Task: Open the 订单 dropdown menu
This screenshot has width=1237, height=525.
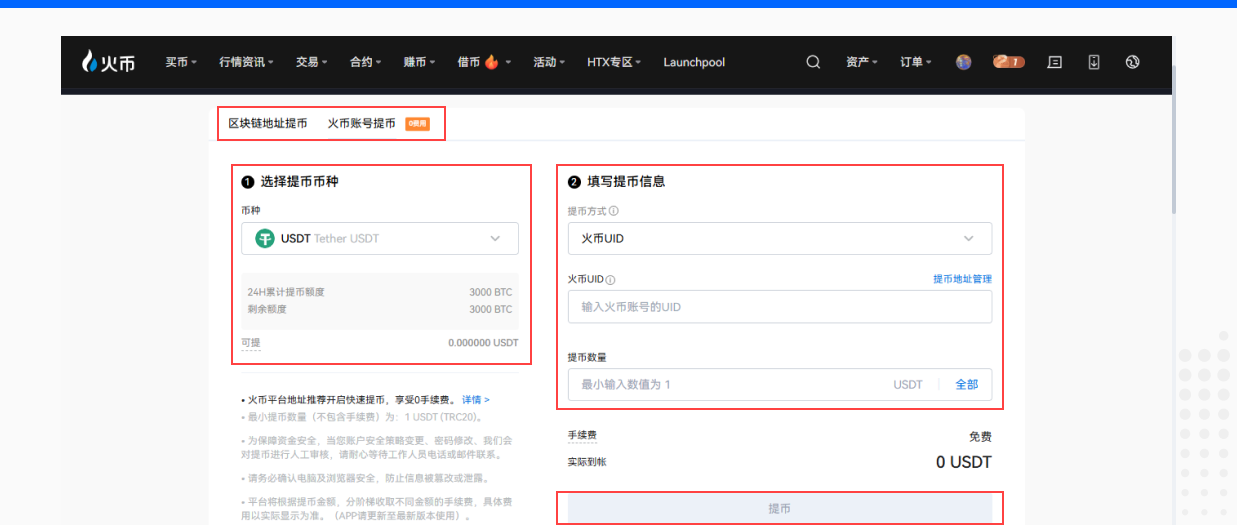Action: [915, 62]
